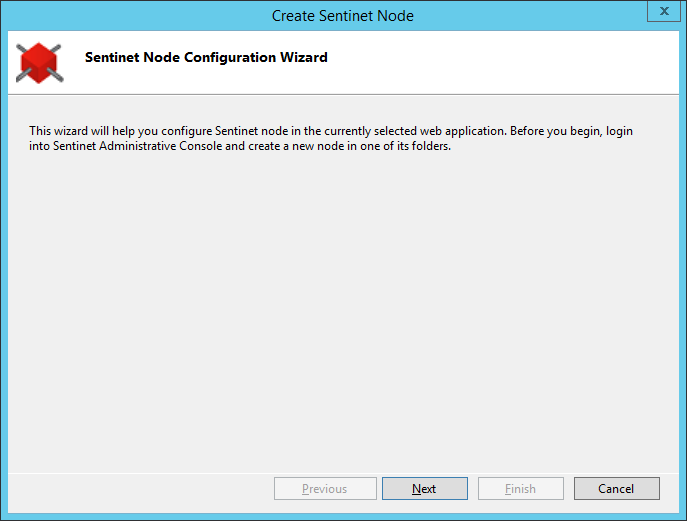This screenshot has width=687, height=521.
Task: Click the greyed-out Previous button
Action: click(324, 489)
